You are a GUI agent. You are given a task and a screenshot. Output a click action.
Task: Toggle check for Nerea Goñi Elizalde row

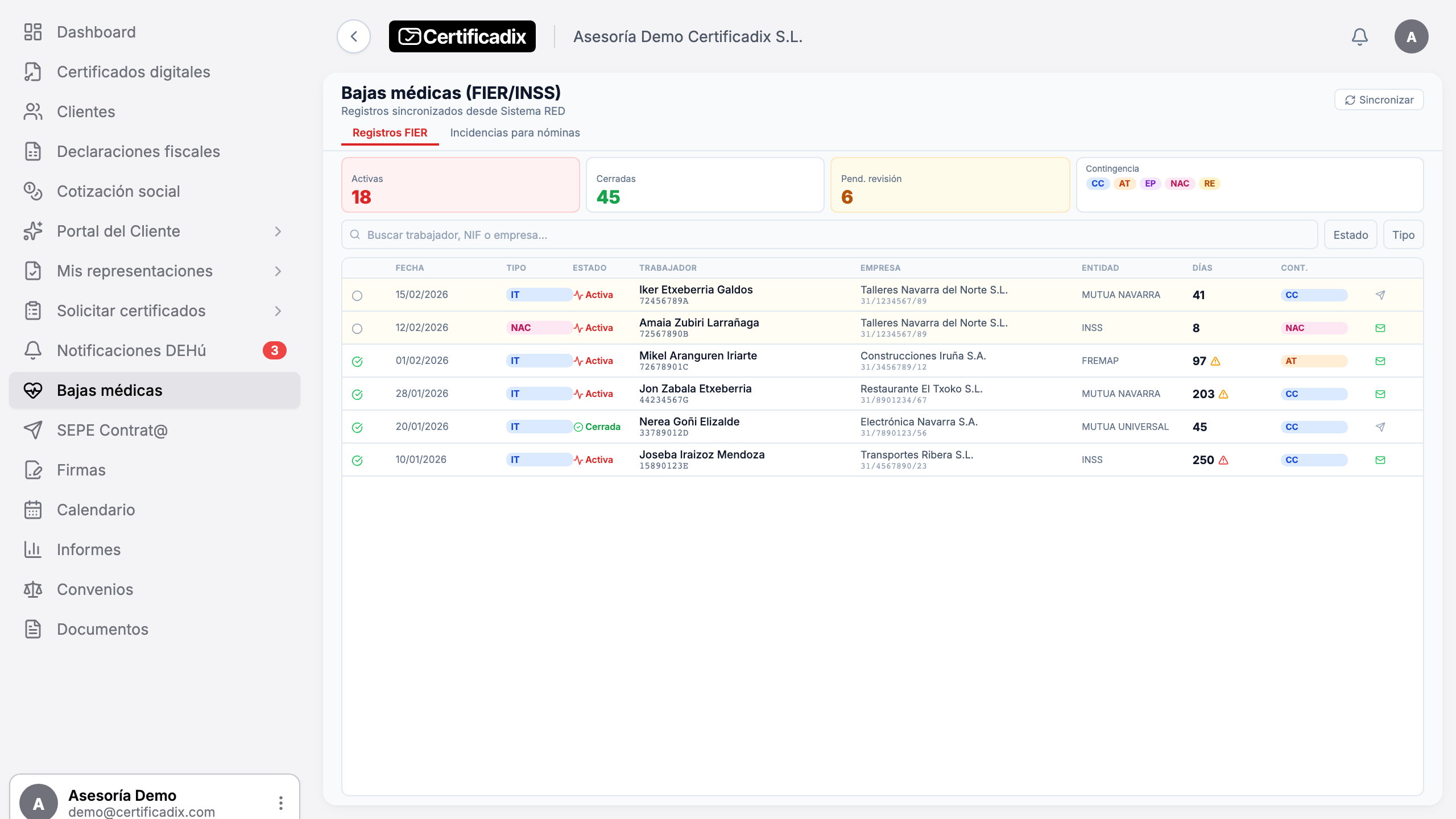(x=357, y=428)
